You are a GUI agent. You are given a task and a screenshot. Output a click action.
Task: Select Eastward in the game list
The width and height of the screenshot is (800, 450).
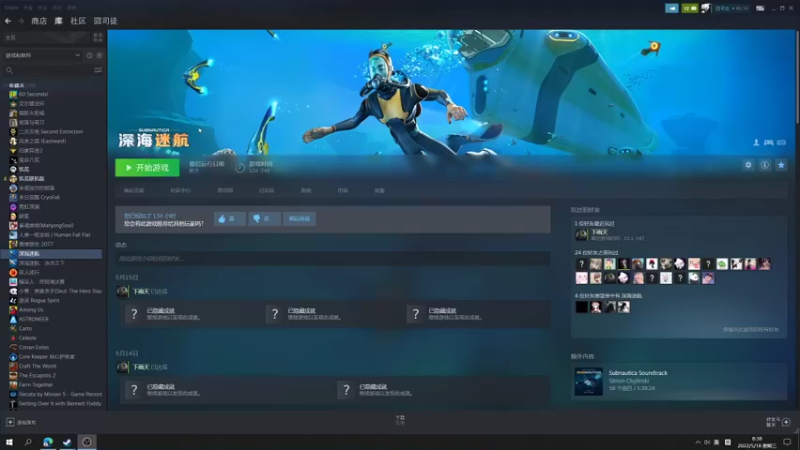pos(42,141)
